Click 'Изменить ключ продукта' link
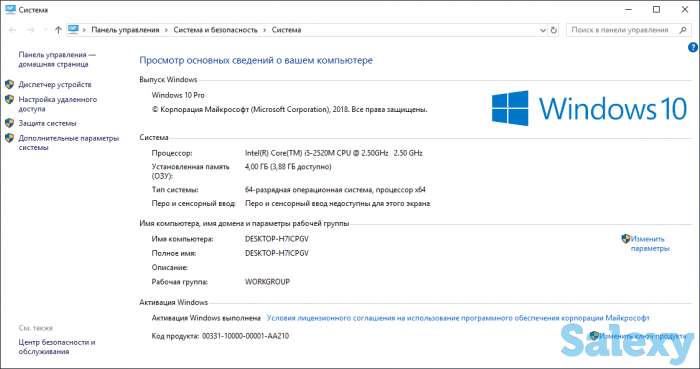The image size is (700, 369). tap(642, 336)
